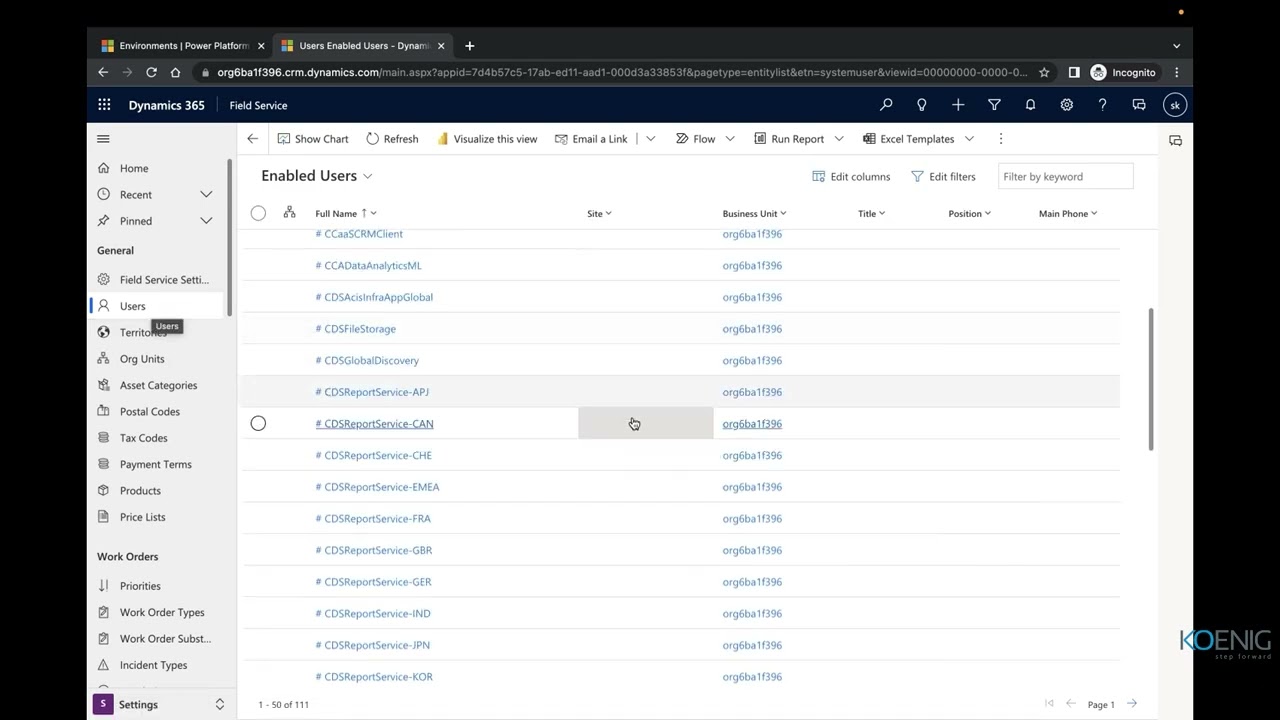Click the plus quick create icon

coord(958,105)
